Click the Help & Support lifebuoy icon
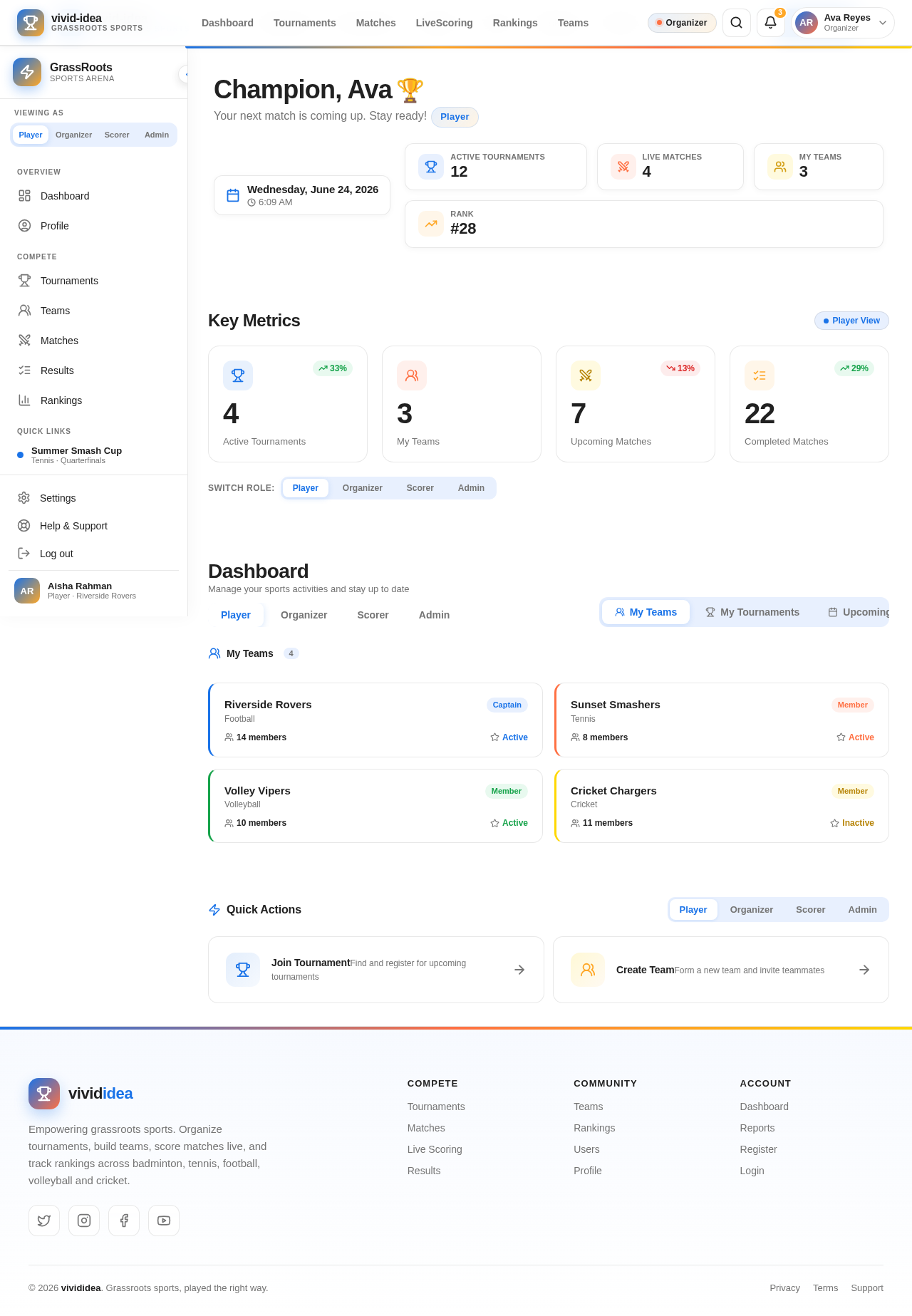Image resolution: width=912 pixels, height=1316 pixels. [x=24, y=526]
